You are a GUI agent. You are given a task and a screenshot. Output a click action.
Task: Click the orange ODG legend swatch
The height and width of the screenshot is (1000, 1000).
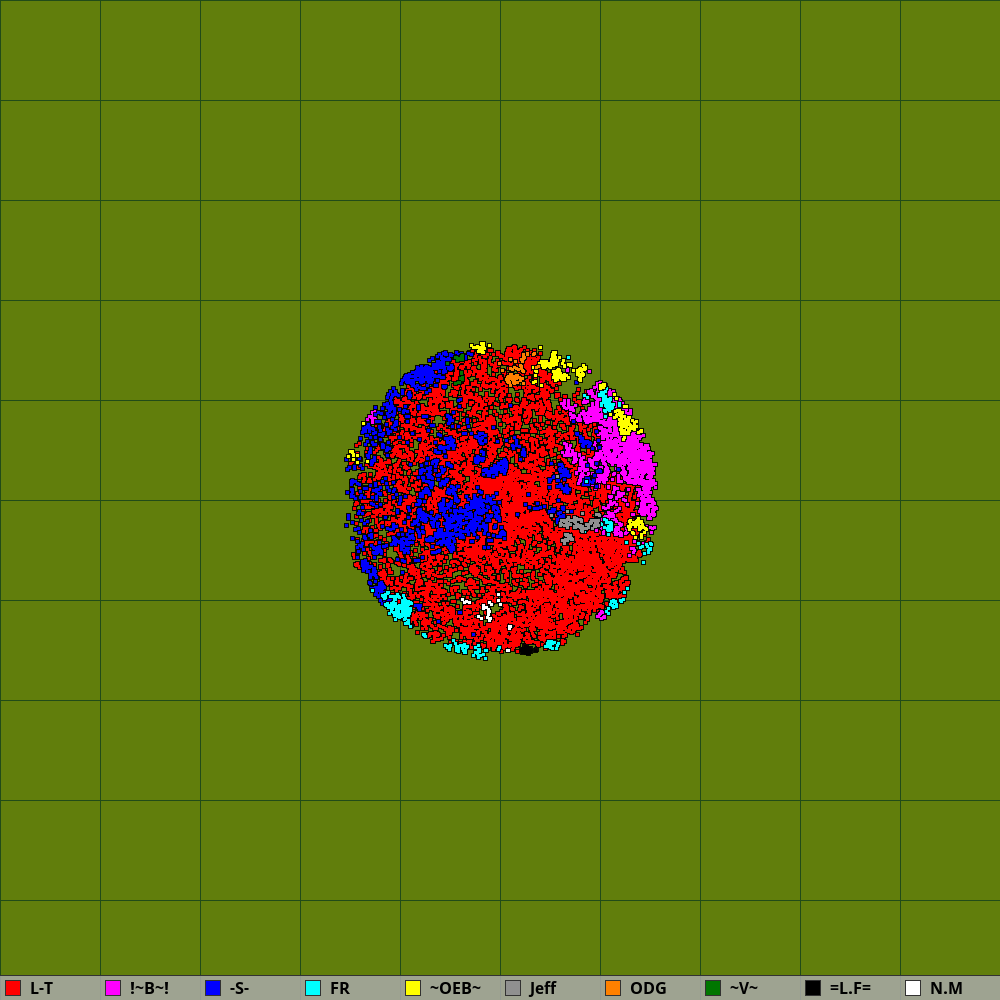click(x=613, y=988)
